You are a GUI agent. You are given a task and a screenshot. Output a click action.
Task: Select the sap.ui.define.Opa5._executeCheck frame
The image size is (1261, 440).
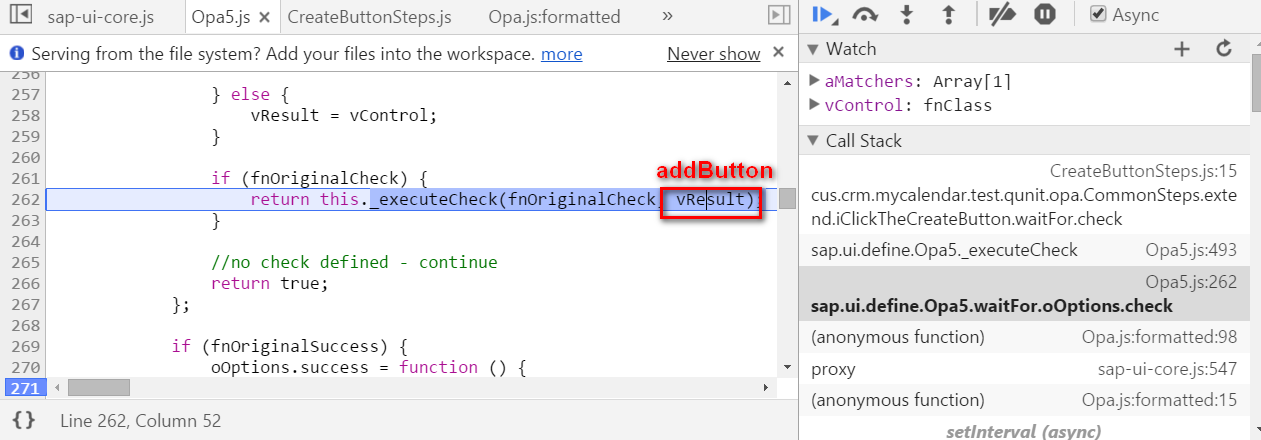point(1024,250)
